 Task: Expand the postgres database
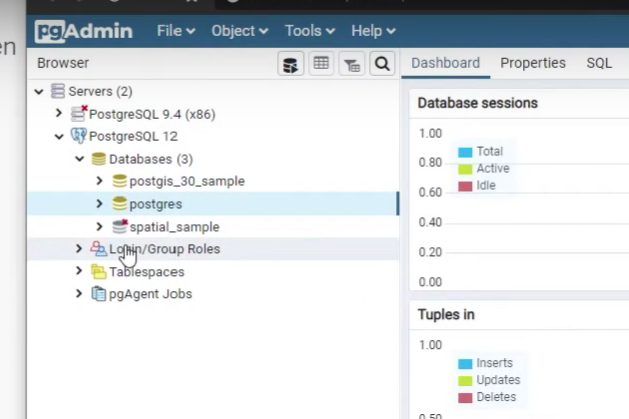pos(99,204)
